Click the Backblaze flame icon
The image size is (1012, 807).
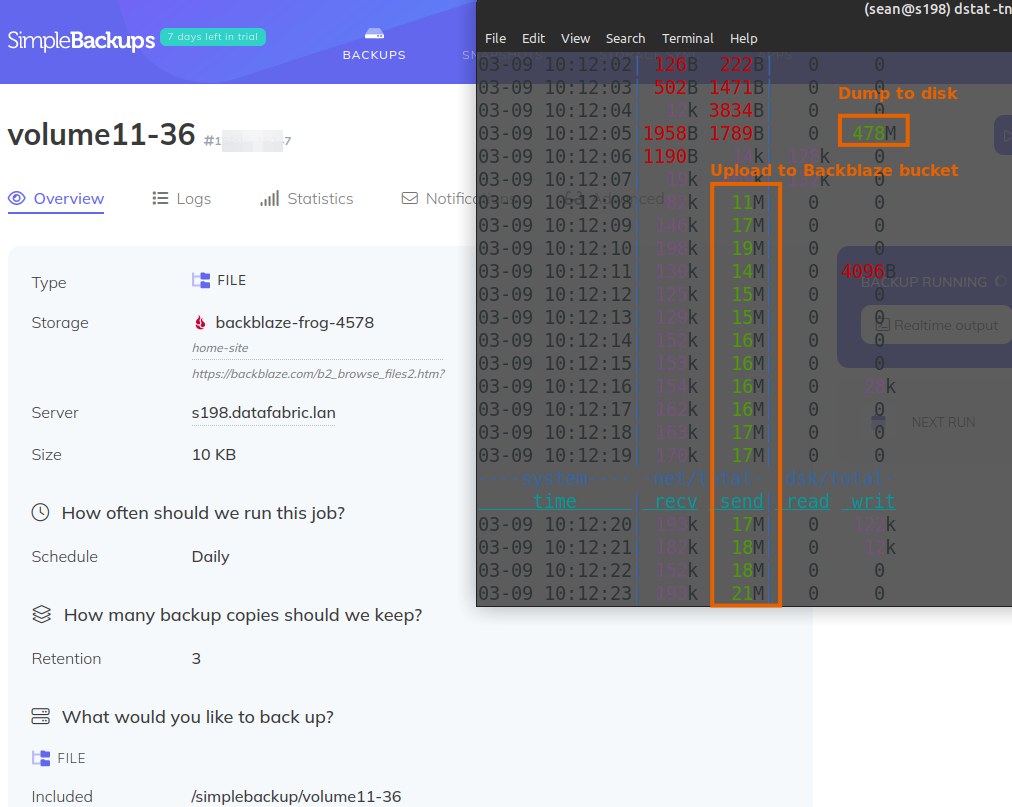[201, 322]
